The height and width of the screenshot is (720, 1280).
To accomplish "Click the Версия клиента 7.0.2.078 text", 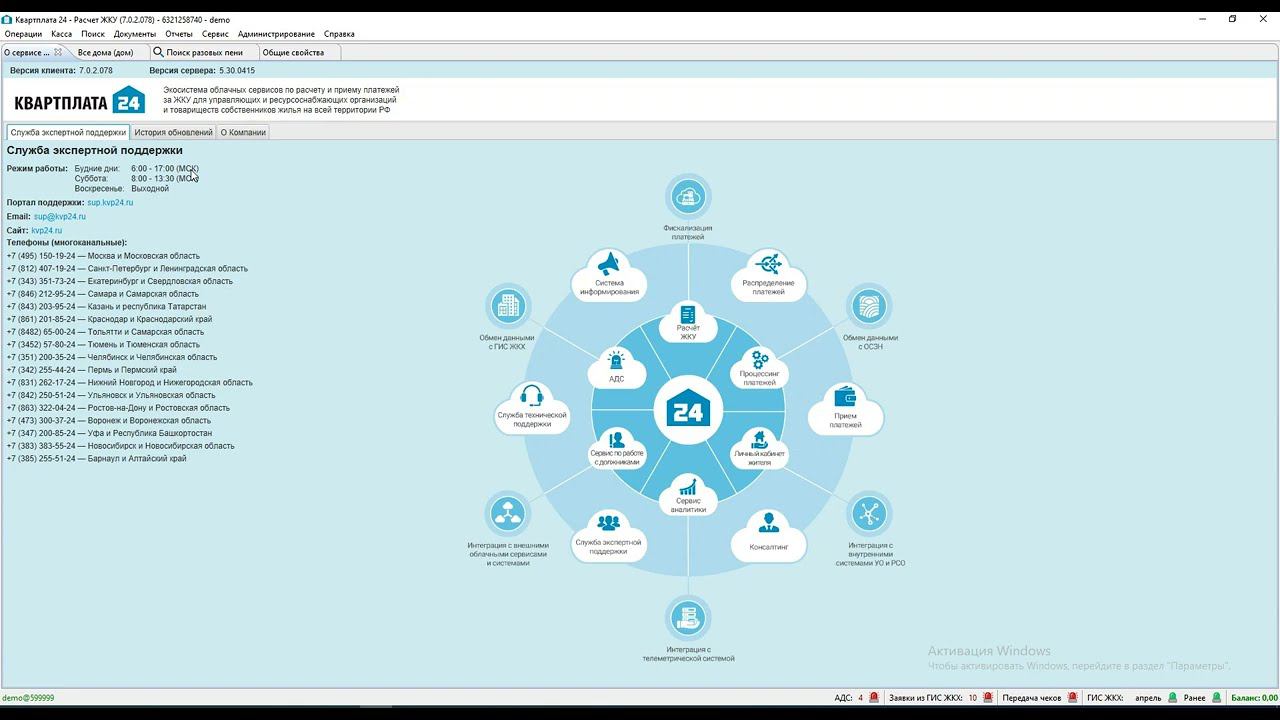I will 61,71.
